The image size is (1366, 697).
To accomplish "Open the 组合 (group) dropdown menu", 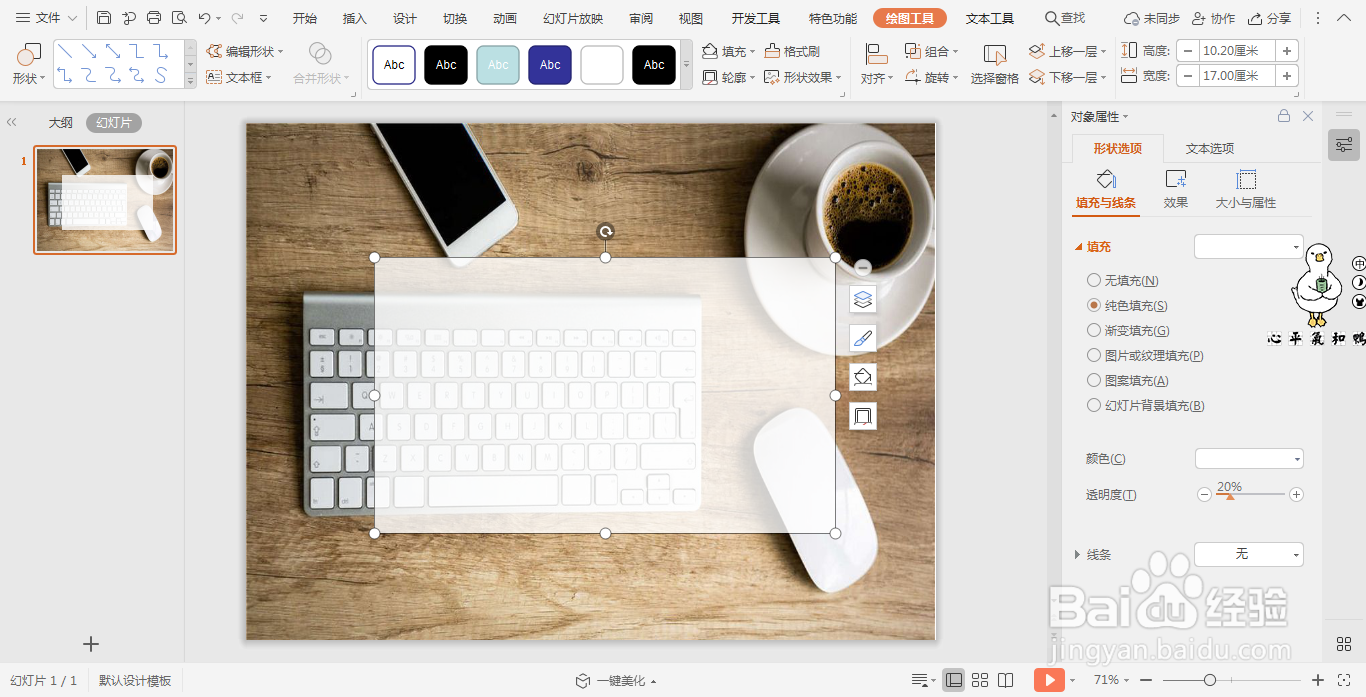I will coord(935,51).
